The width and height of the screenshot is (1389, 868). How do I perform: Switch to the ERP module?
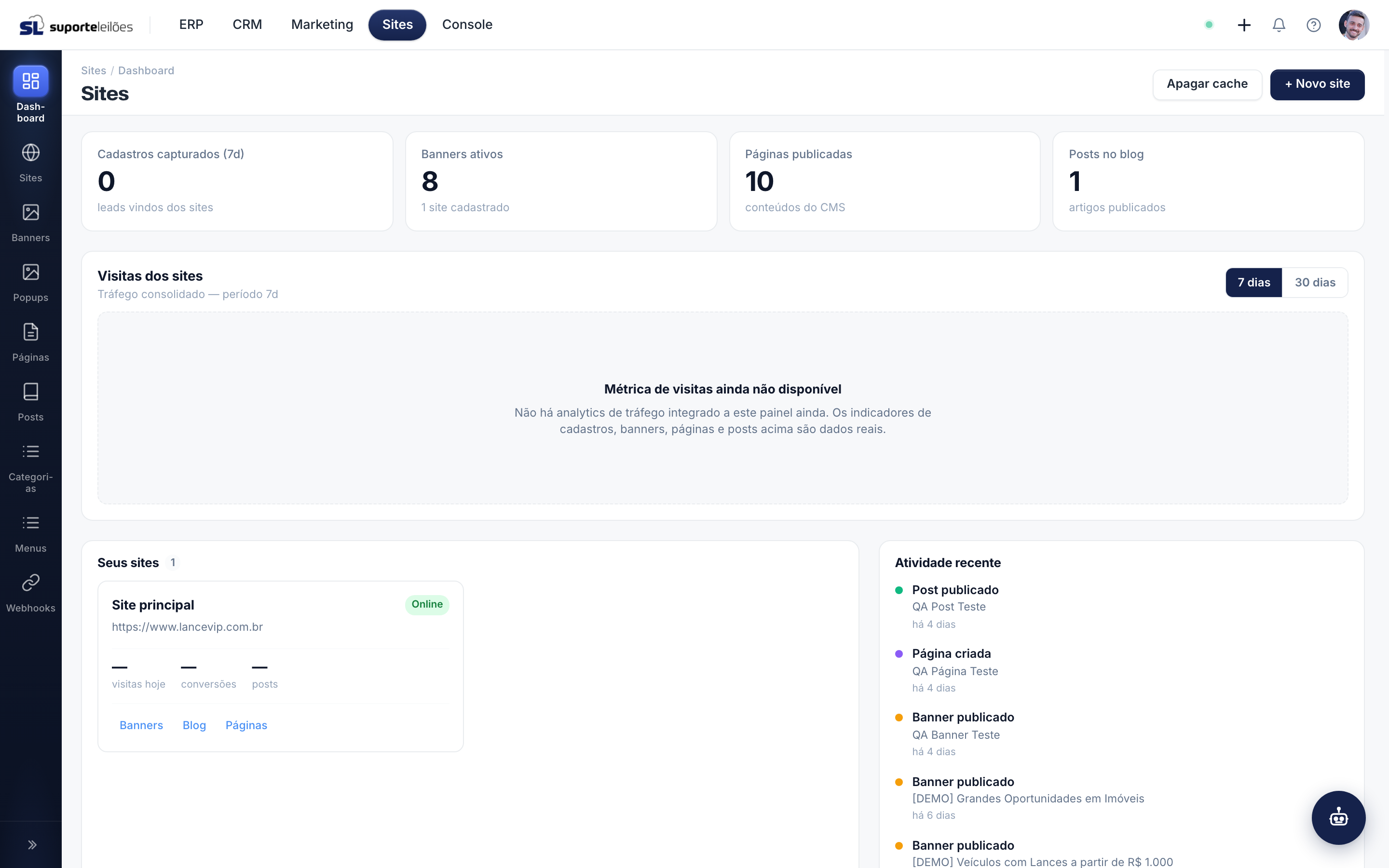click(191, 25)
